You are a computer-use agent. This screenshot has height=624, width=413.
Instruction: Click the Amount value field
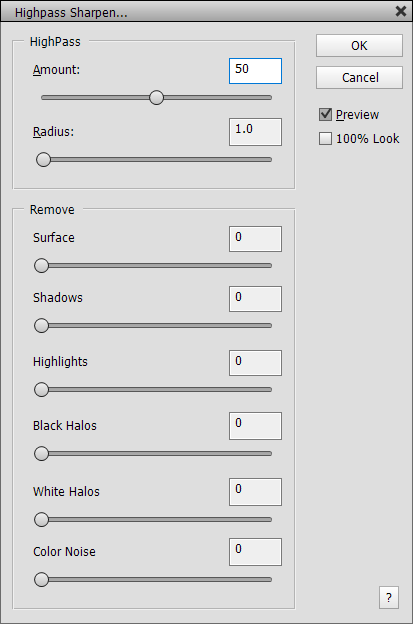pyautogui.click(x=255, y=71)
